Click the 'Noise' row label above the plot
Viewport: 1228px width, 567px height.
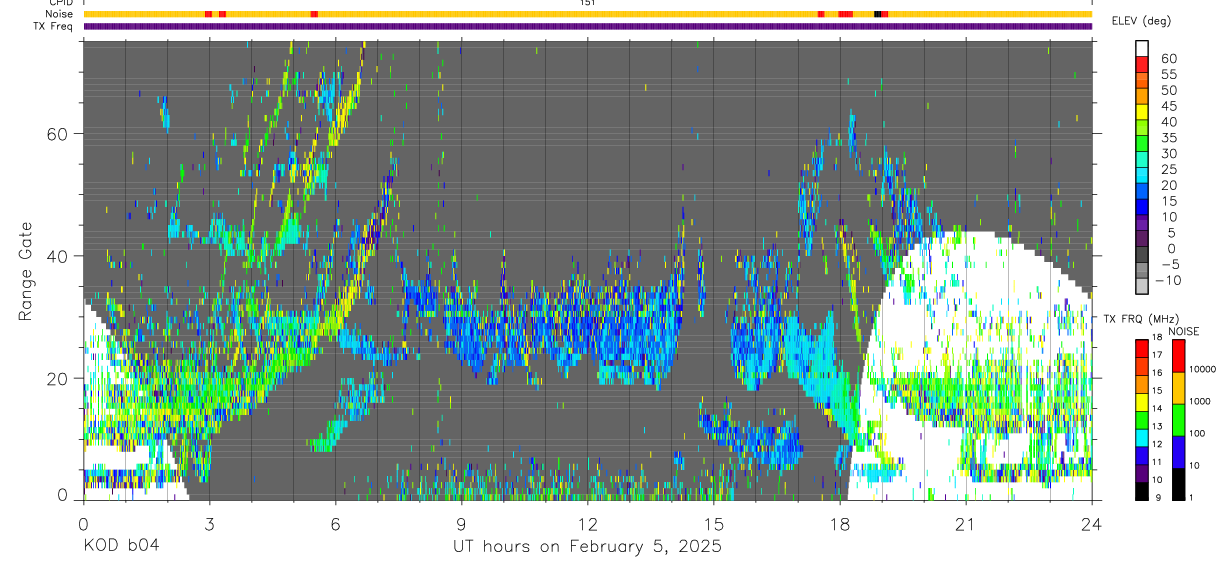[60, 14]
